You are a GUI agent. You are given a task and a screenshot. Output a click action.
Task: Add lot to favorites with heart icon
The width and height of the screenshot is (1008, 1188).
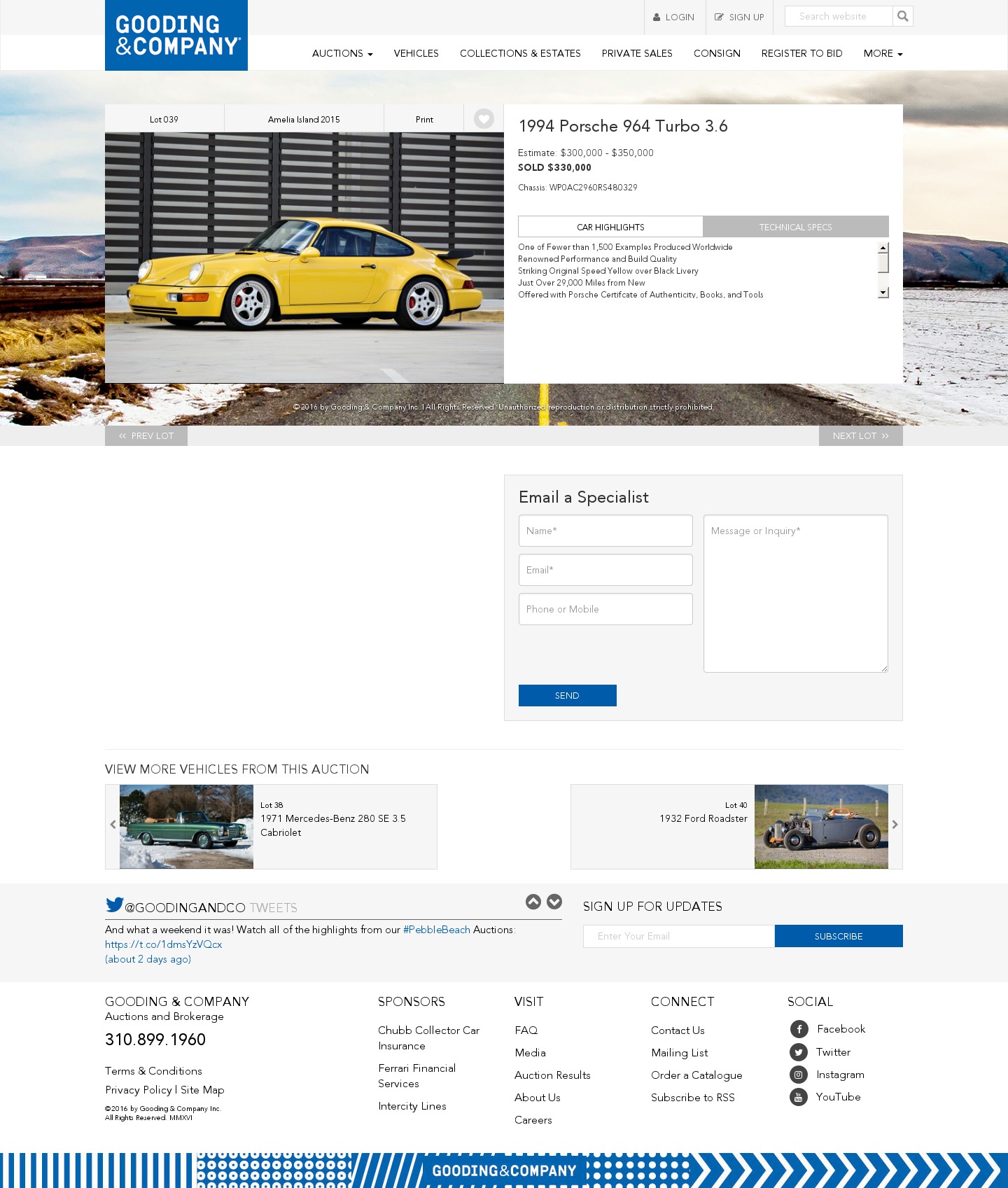pos(484,119)
